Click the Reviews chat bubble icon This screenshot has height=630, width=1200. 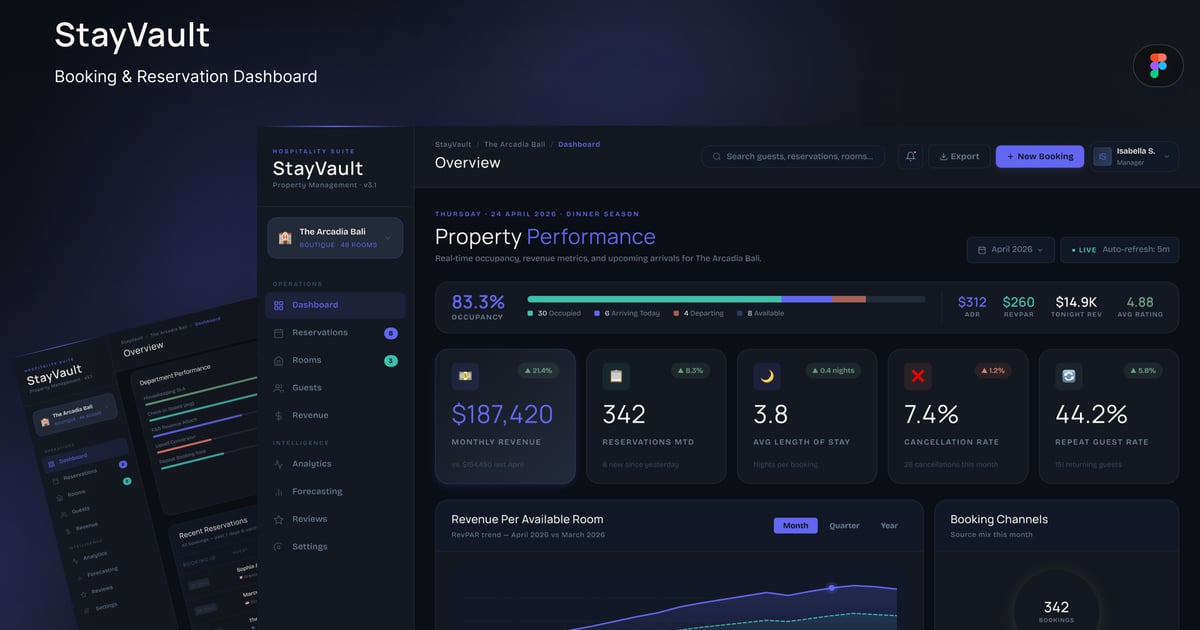point(279,519)
